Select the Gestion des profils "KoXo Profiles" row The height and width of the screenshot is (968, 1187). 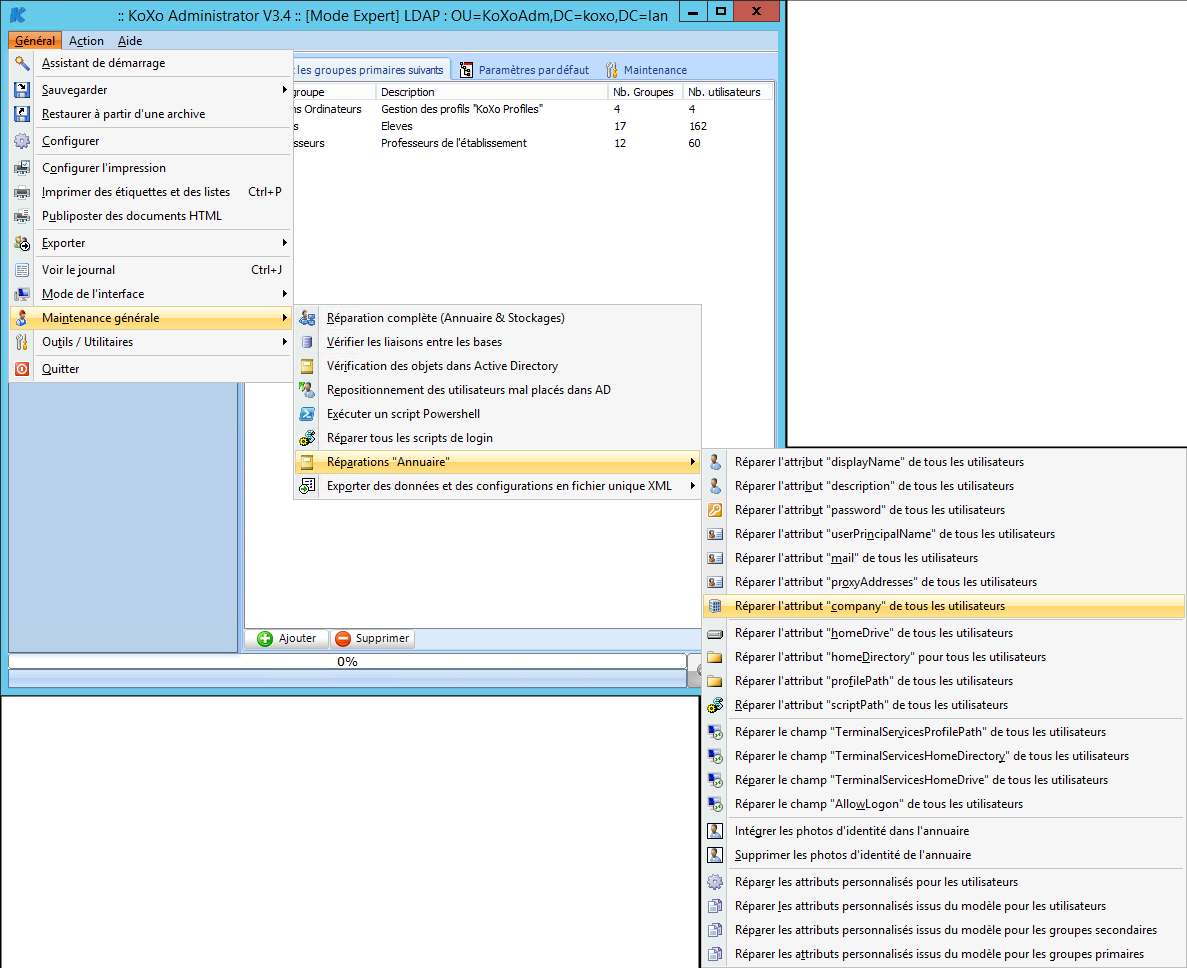(x=462, y=109)
